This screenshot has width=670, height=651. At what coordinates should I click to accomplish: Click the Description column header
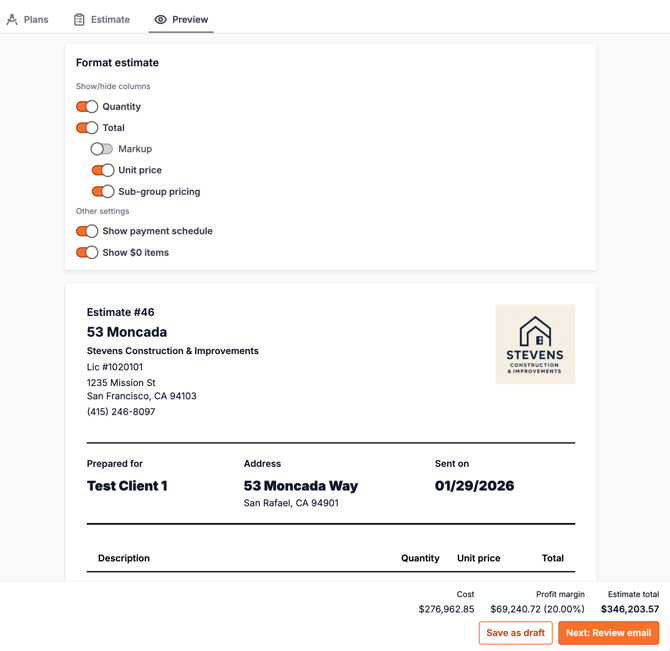(x=124, y=558)
